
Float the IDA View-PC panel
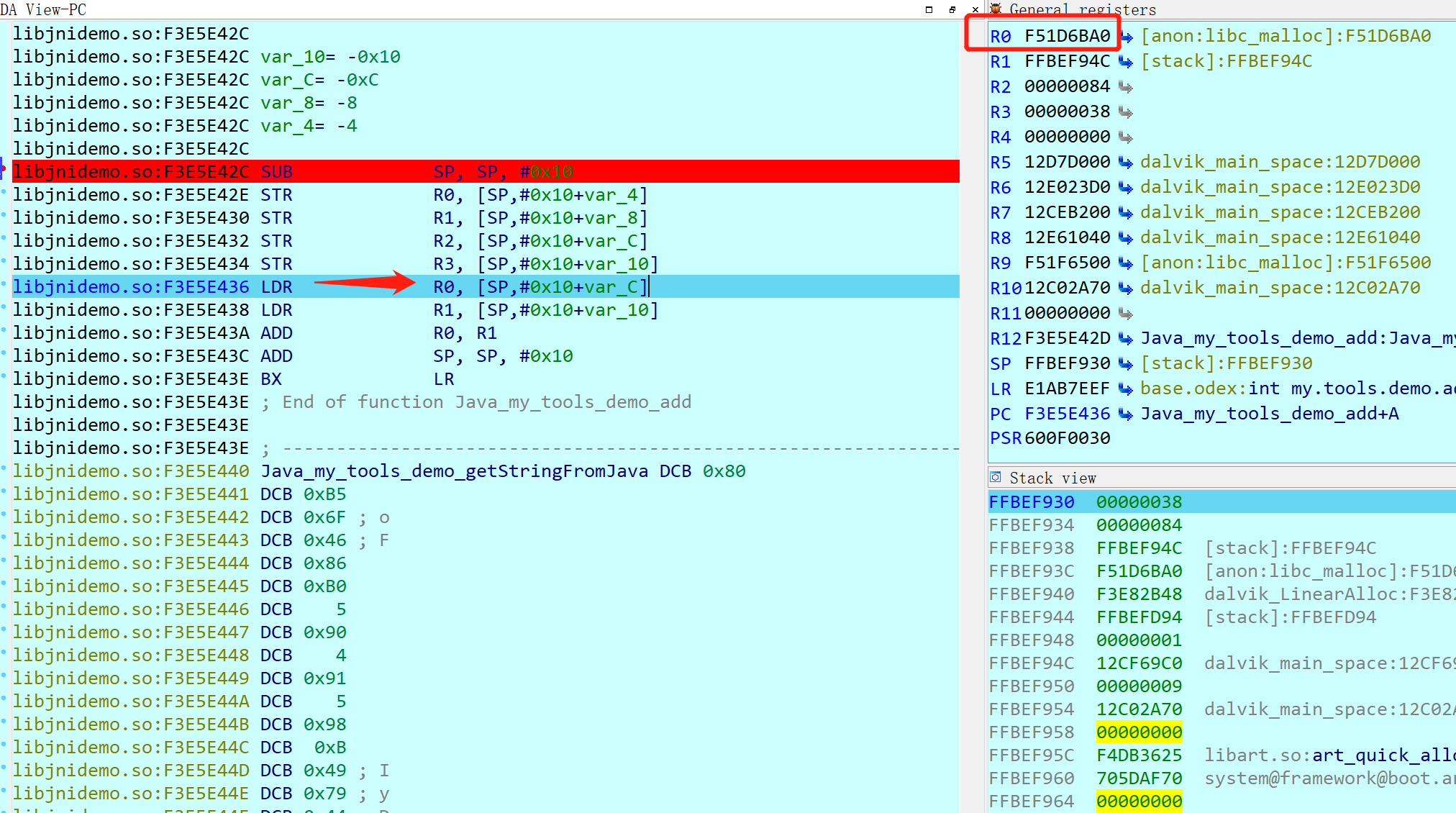(929, 9)
